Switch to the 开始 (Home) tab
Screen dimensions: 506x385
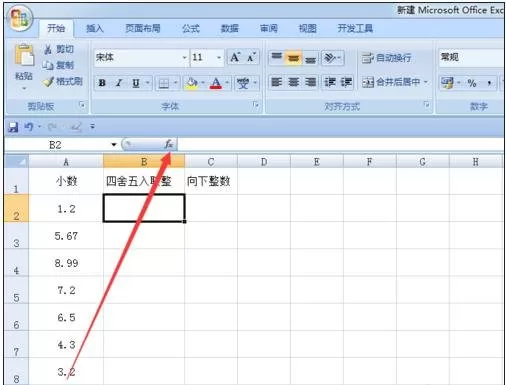pos(56,29)
